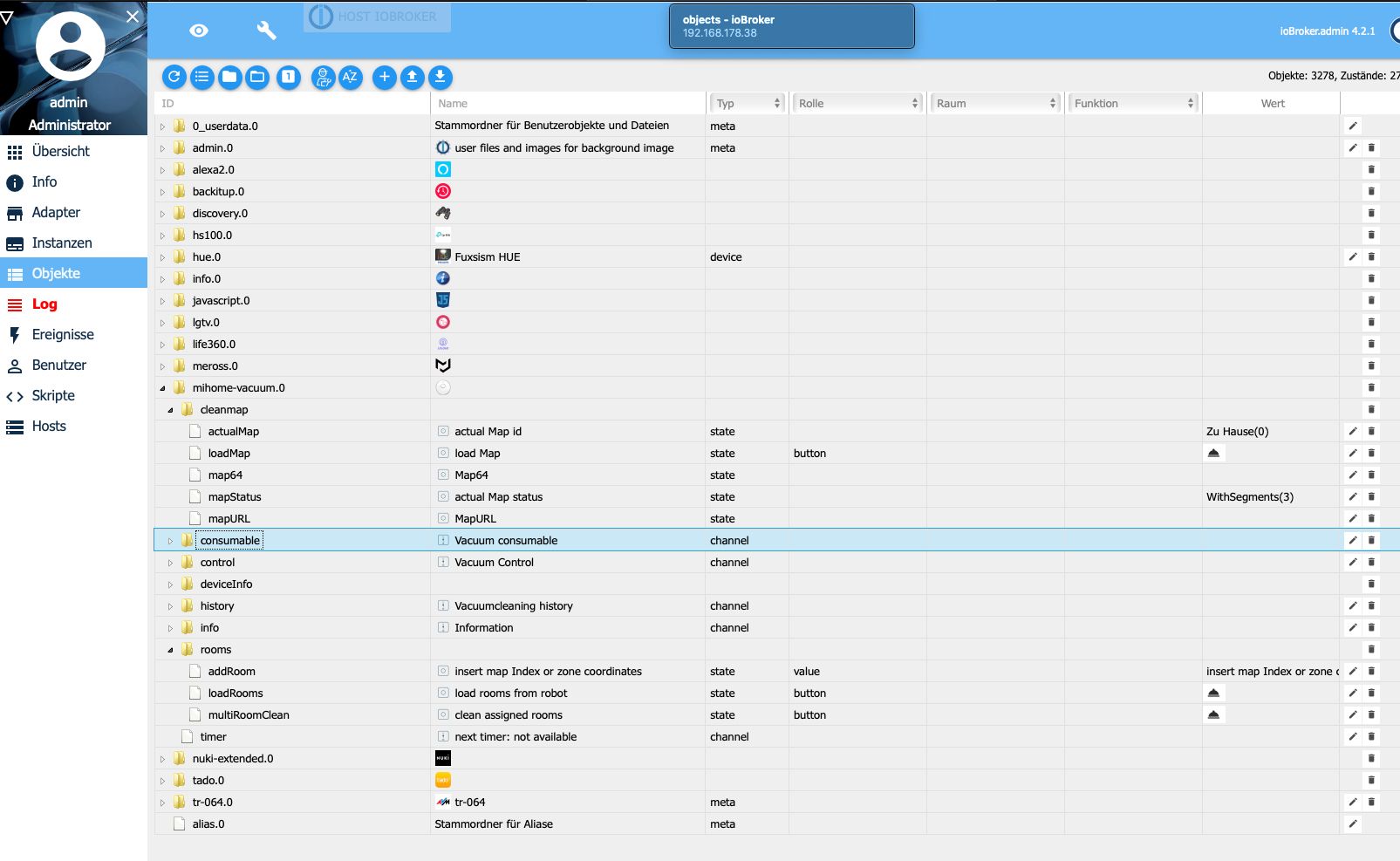The height and width of the screenshot is (861, 1400).
Task: Edit the 0_userdata.0 object
Action: pyautogui.click(x=1353, y=126)
